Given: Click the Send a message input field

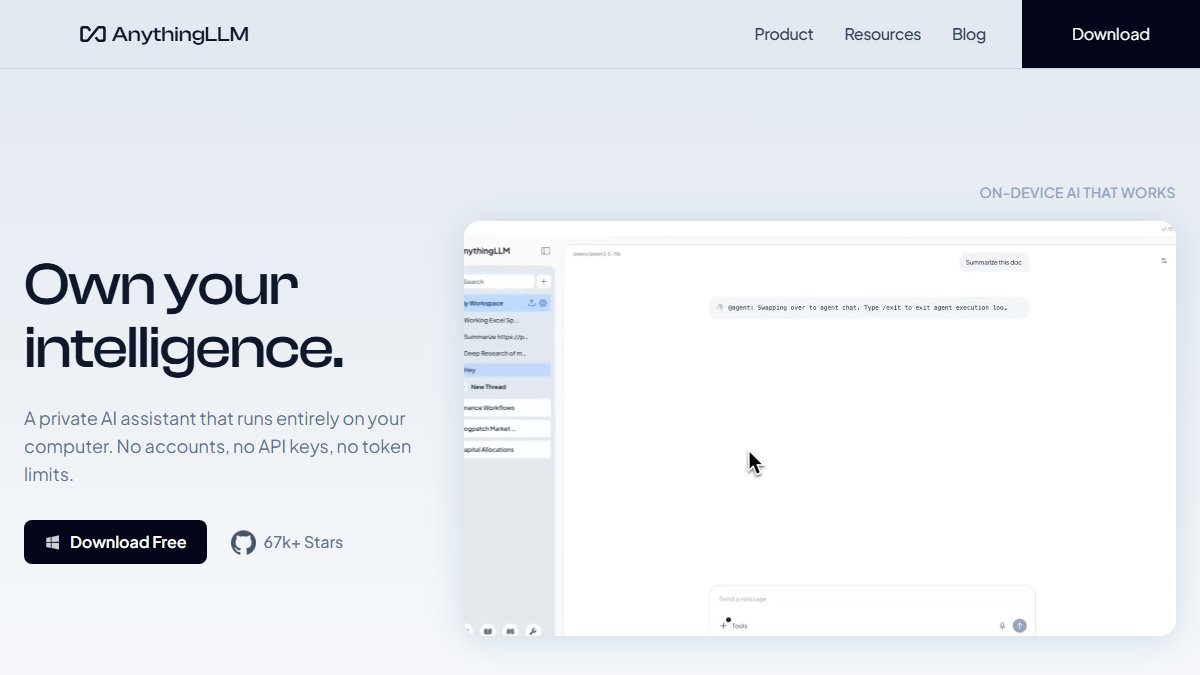Looking at the screenshot, I should [x=872, y=599].
